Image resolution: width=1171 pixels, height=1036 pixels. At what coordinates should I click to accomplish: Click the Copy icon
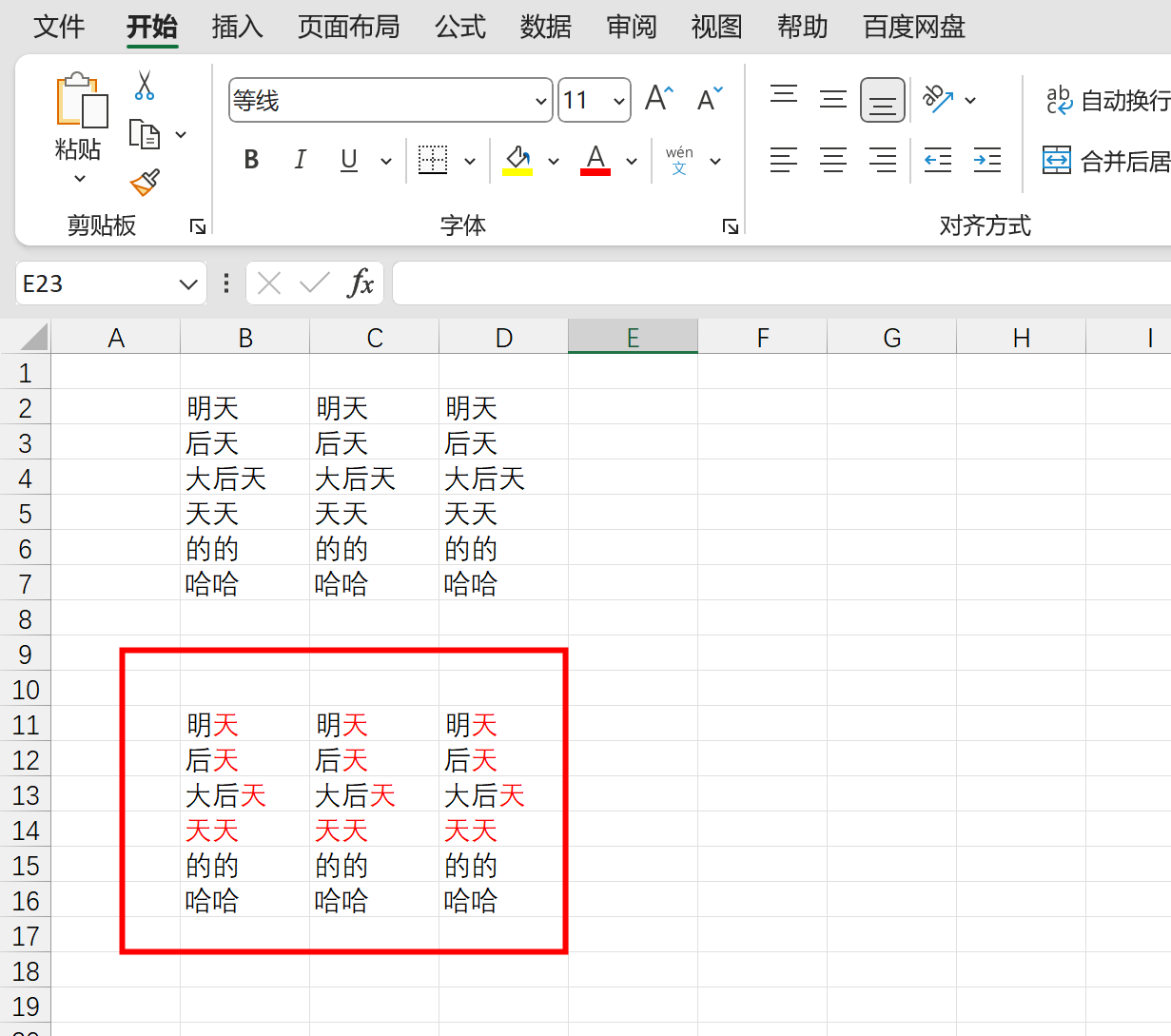(144, 134)
